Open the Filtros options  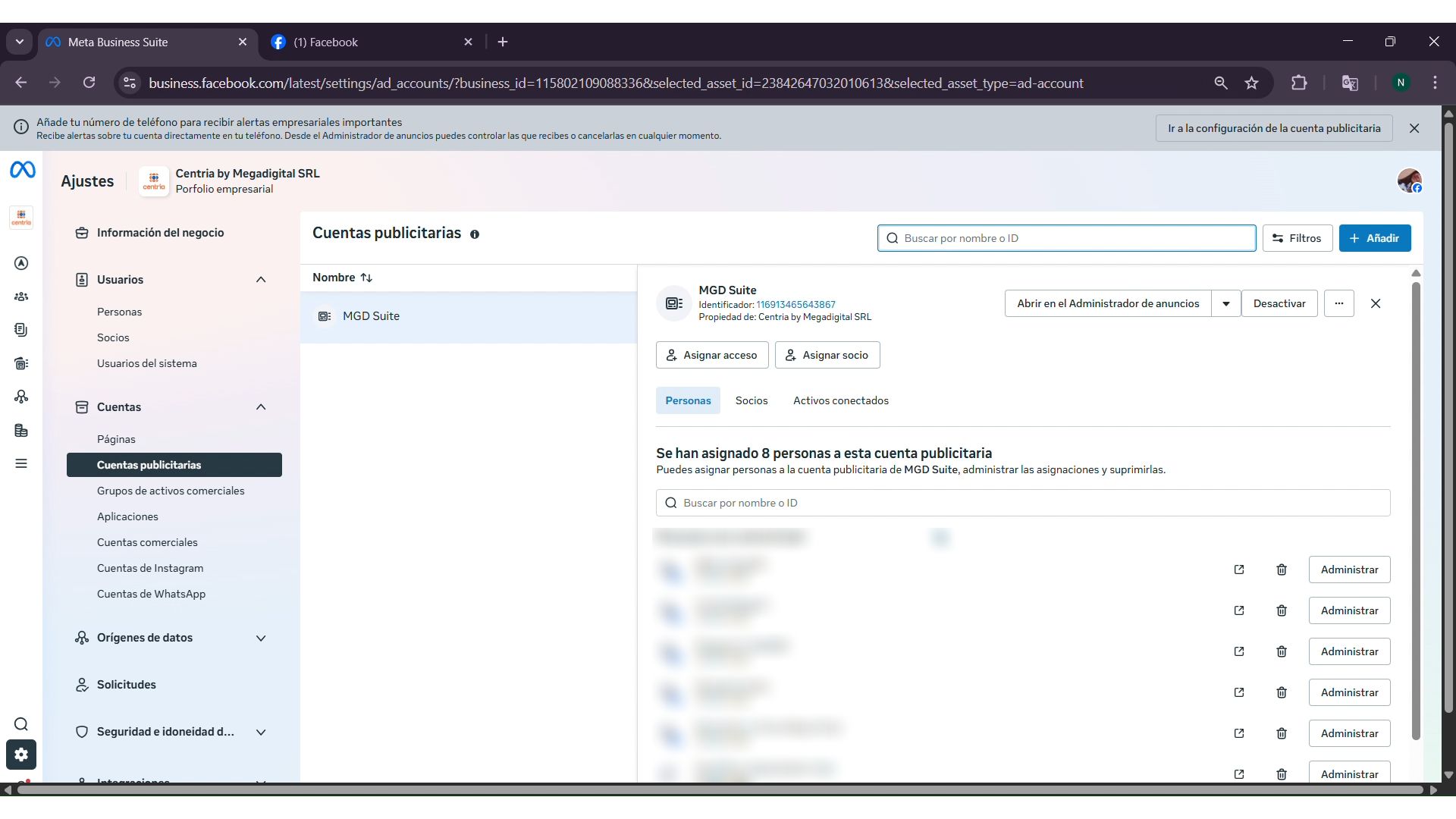click(x=1298, y=238)
